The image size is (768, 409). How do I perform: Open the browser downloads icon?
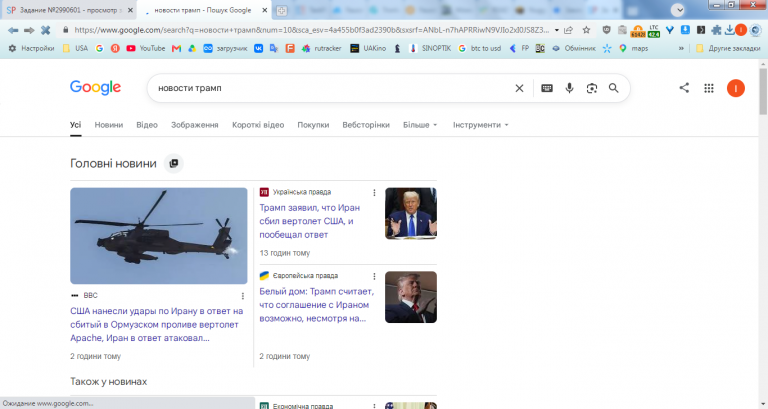pyautogui.click(x=729, y=30)
